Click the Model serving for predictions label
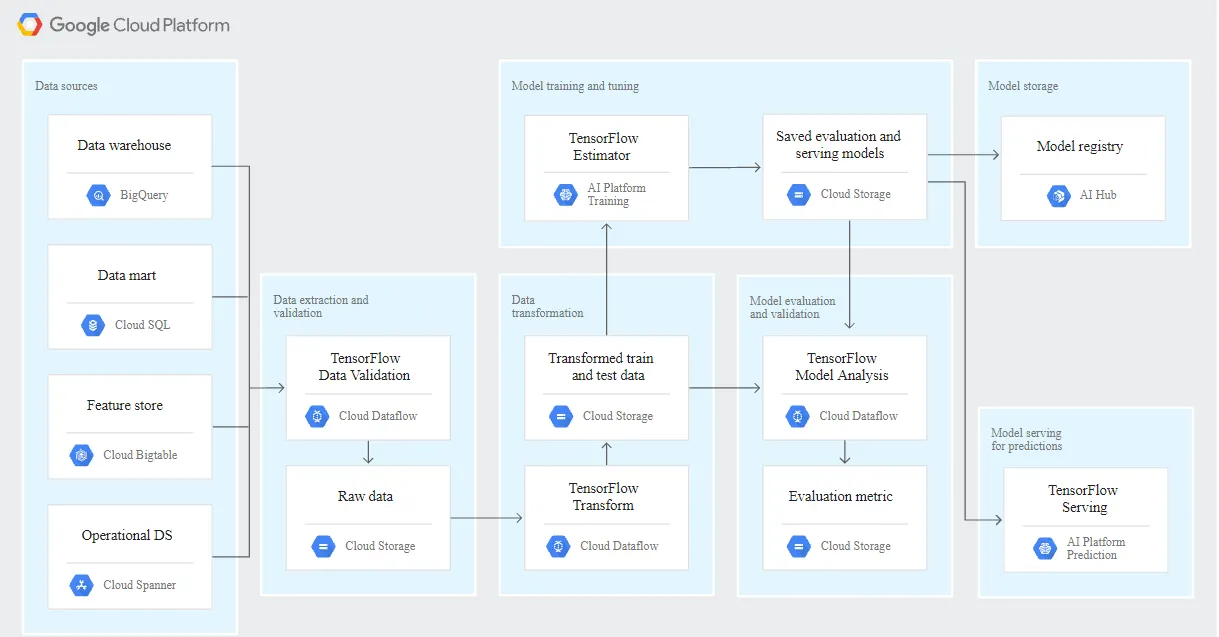1219x637 pixels. [1027, 440]
